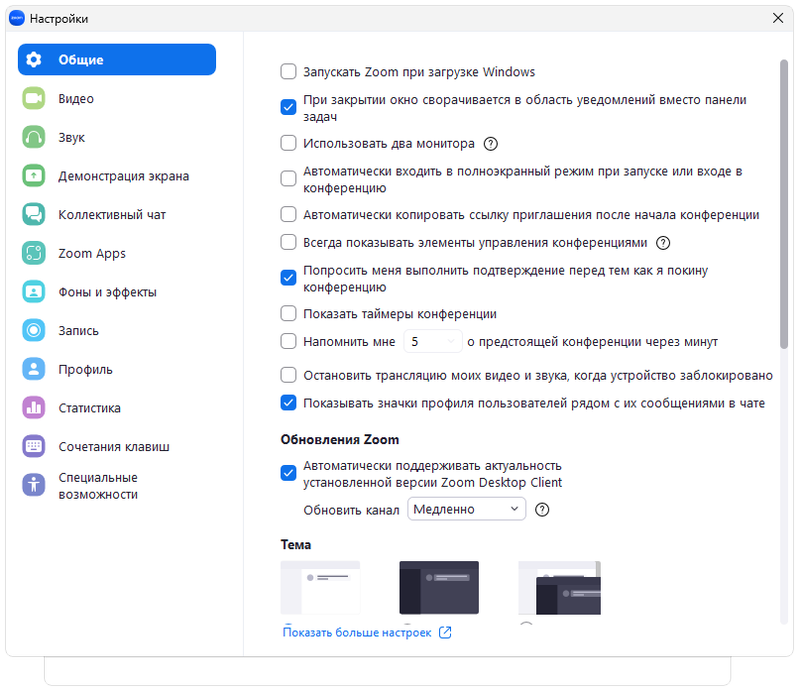The width and height of the screenshot is (800, 692).
Task: Click the Статистика bar chart icon
Action: tap(34, 408)
